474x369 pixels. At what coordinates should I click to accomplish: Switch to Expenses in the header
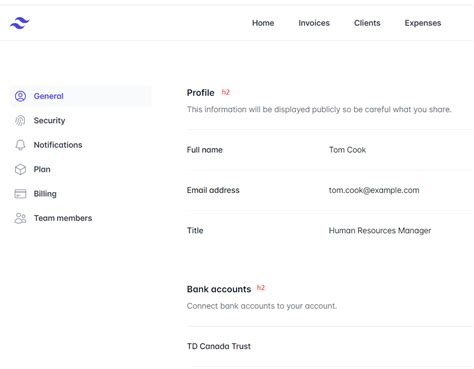pyautogui.click(x=423, y=23)
